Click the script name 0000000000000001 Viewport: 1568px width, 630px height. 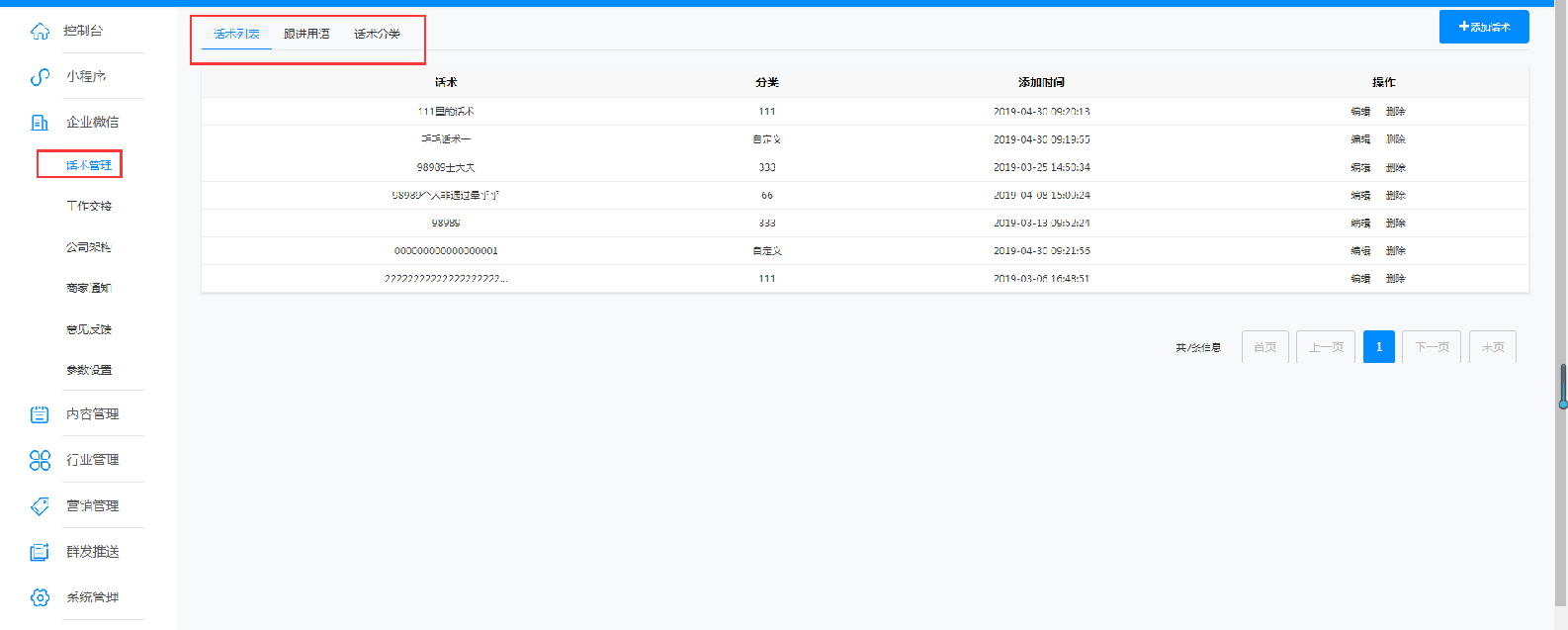click(446, 251)
